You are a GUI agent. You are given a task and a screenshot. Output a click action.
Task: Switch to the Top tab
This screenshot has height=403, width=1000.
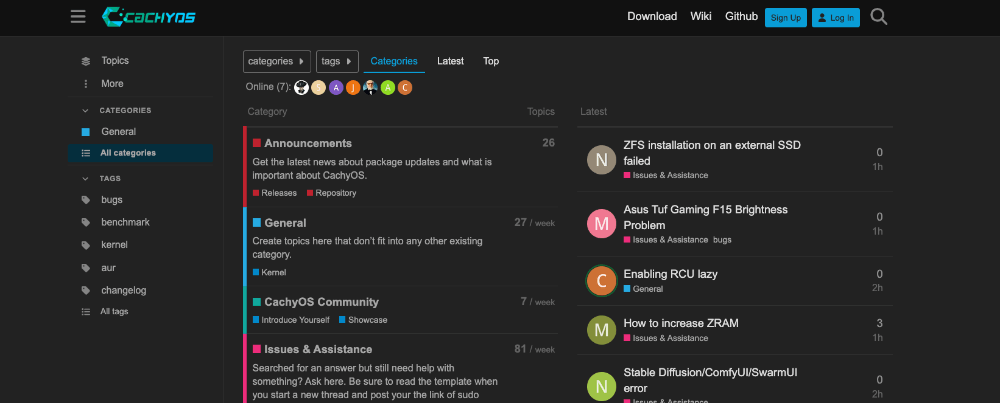pos(491,61)
